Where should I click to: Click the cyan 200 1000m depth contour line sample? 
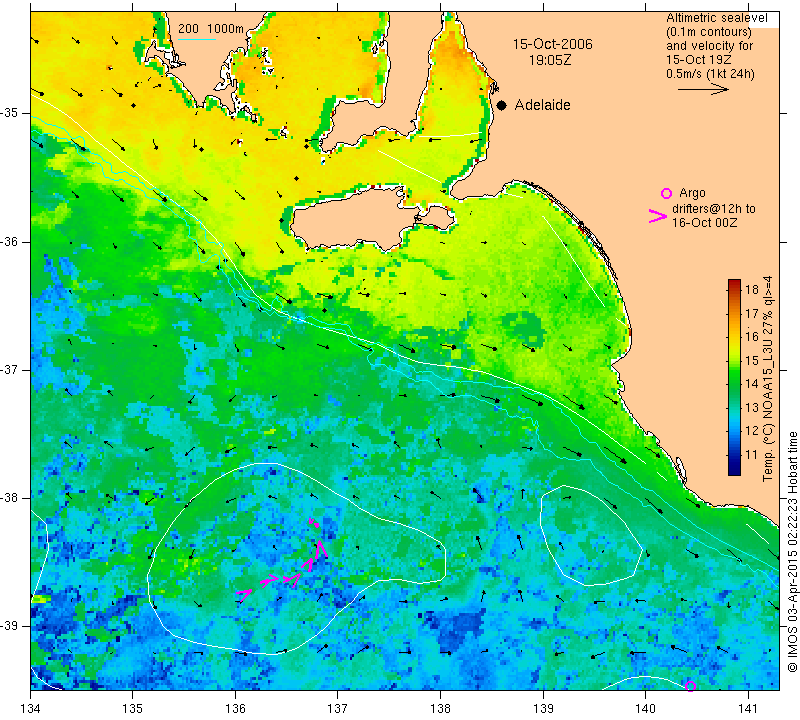tap(197, 39)
